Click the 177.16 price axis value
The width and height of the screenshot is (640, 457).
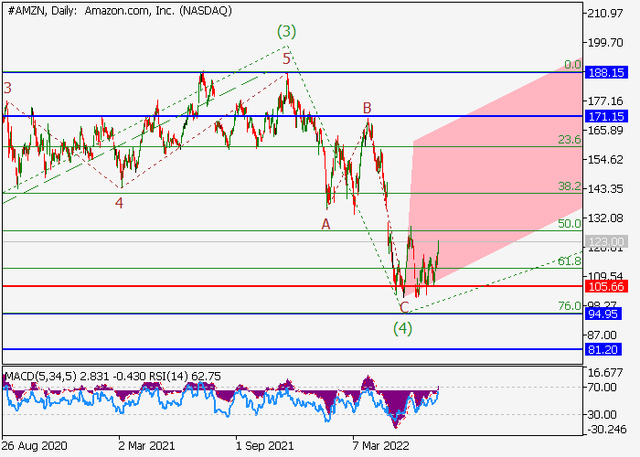tap(605, 101)
